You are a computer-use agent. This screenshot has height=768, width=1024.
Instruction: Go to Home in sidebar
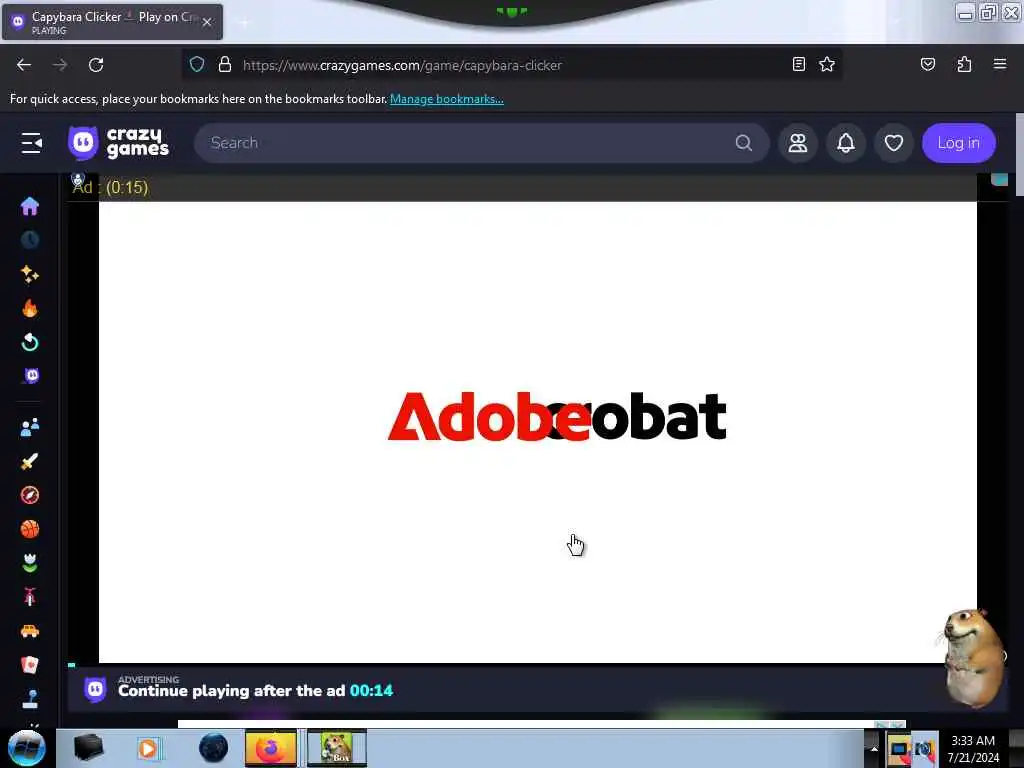point(30,206)
